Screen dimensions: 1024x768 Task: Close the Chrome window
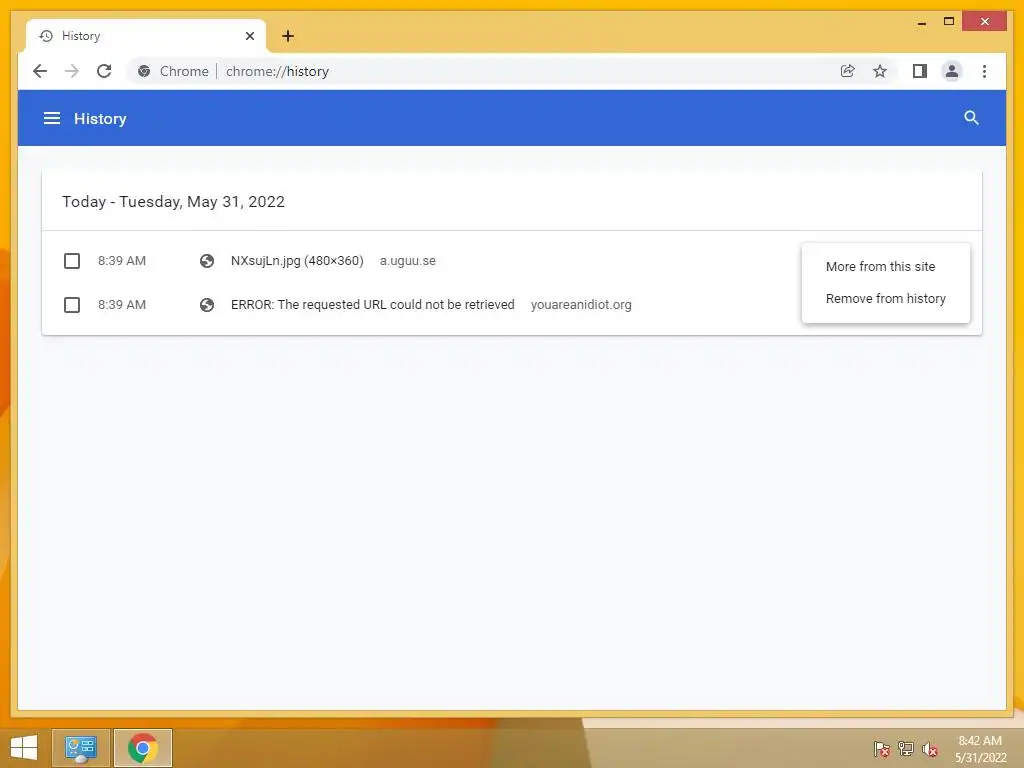pyautogui.click(x=985, y=22)
